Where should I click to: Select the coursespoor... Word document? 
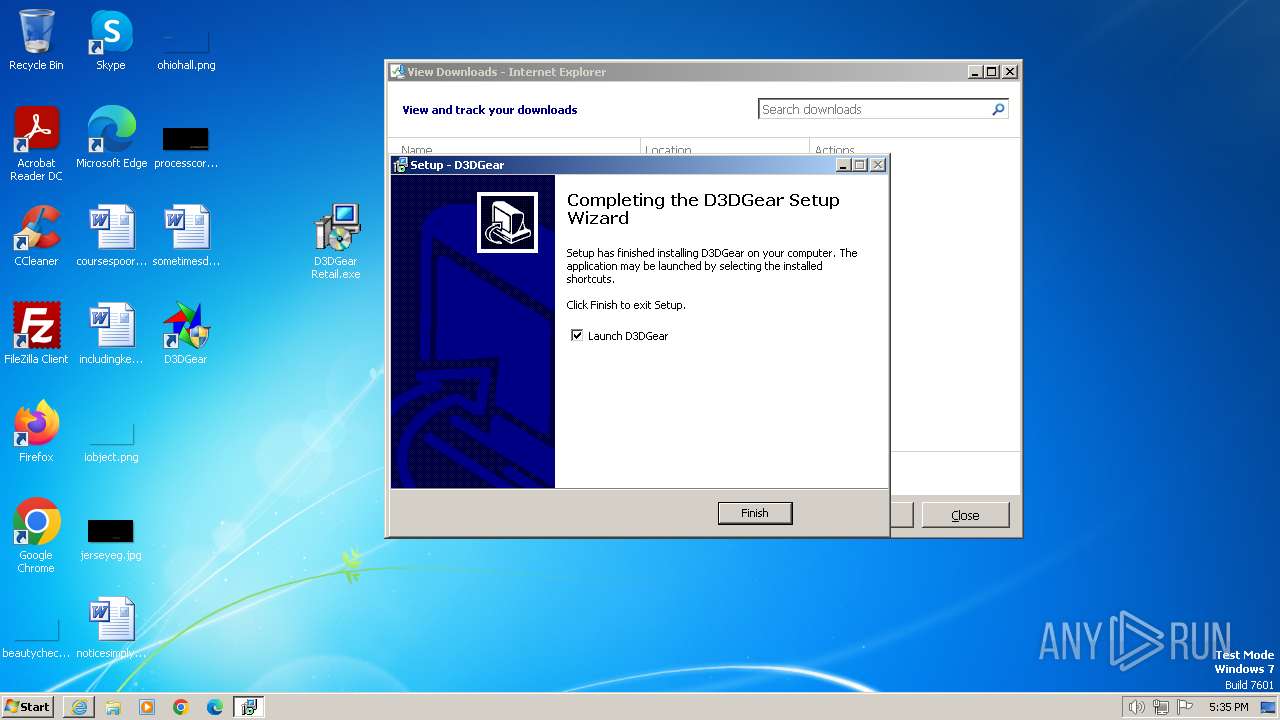(x=111, y=235)
